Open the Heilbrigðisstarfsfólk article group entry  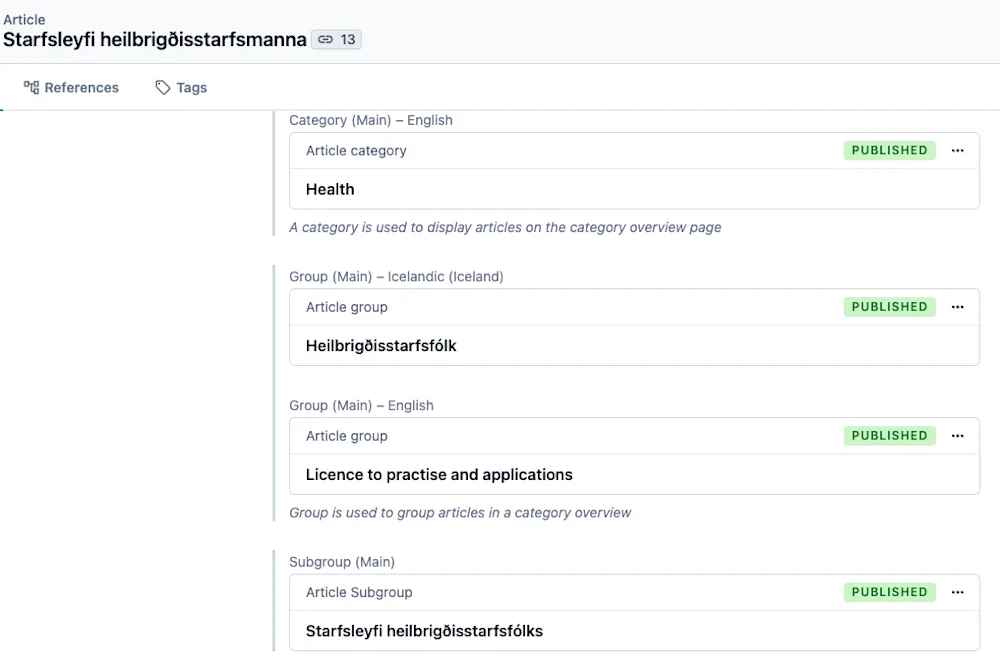(x=381, y=346)
